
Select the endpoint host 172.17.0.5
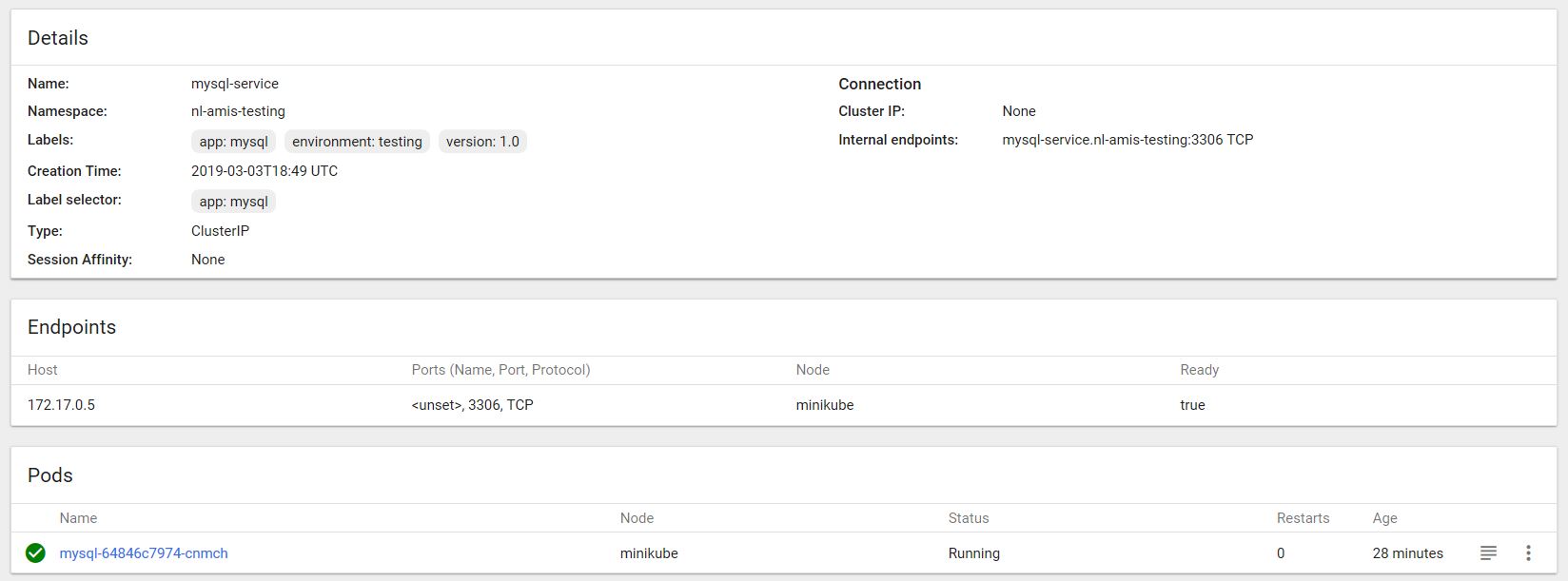(61, 405)
